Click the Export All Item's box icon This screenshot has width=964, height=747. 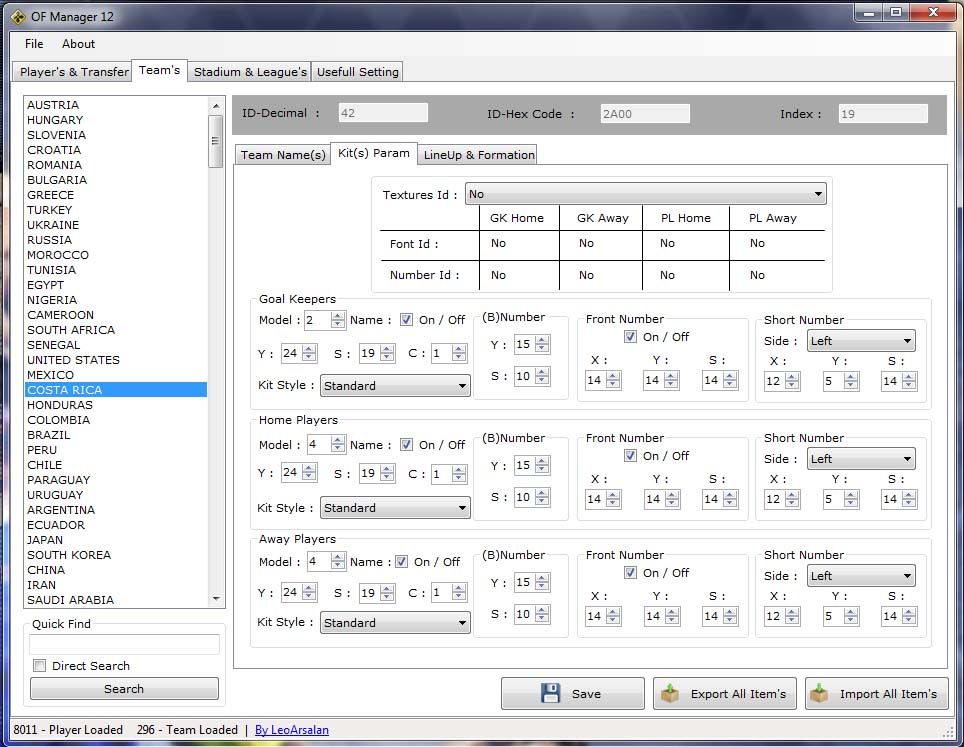coord(670,693)
